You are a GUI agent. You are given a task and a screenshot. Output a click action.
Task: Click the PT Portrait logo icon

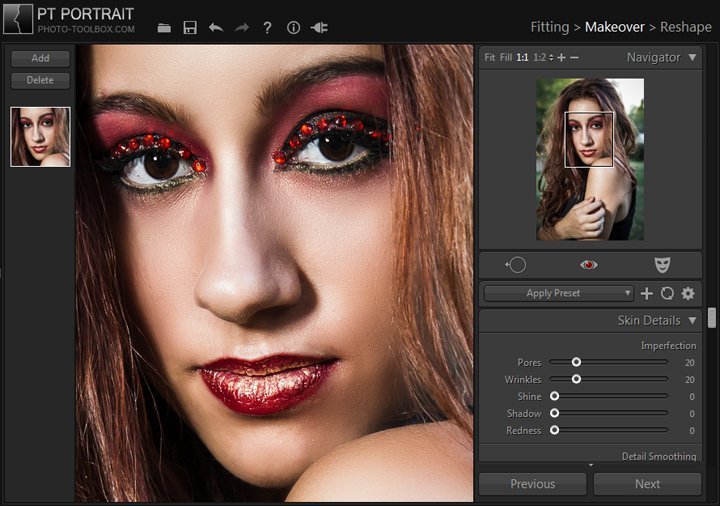click(18, 19)
